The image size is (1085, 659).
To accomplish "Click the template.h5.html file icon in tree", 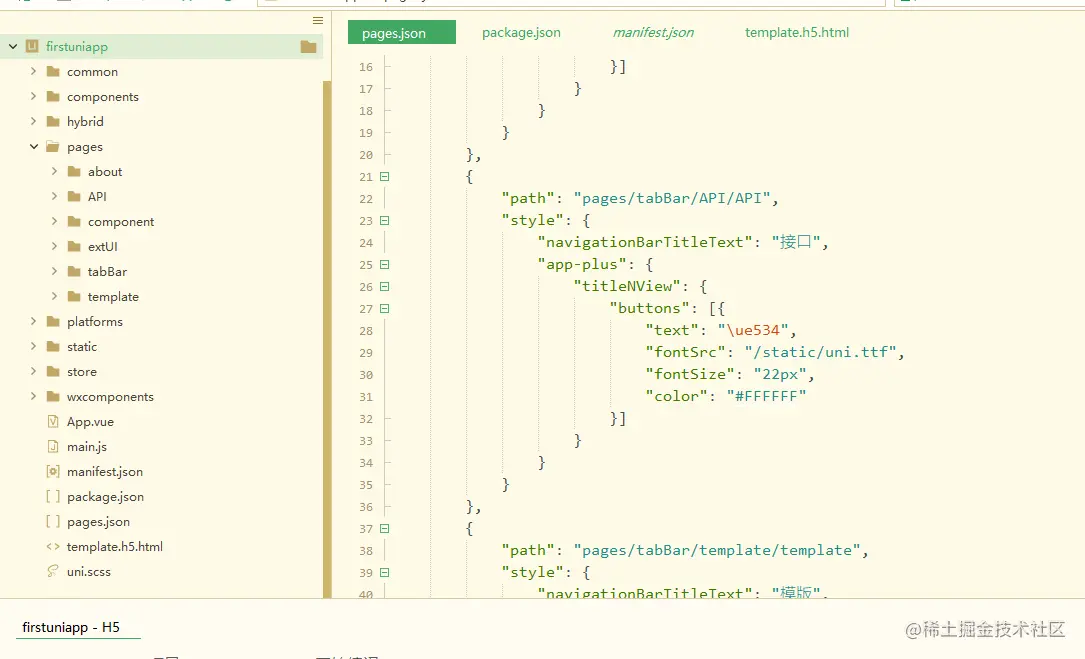I will 53,547.
